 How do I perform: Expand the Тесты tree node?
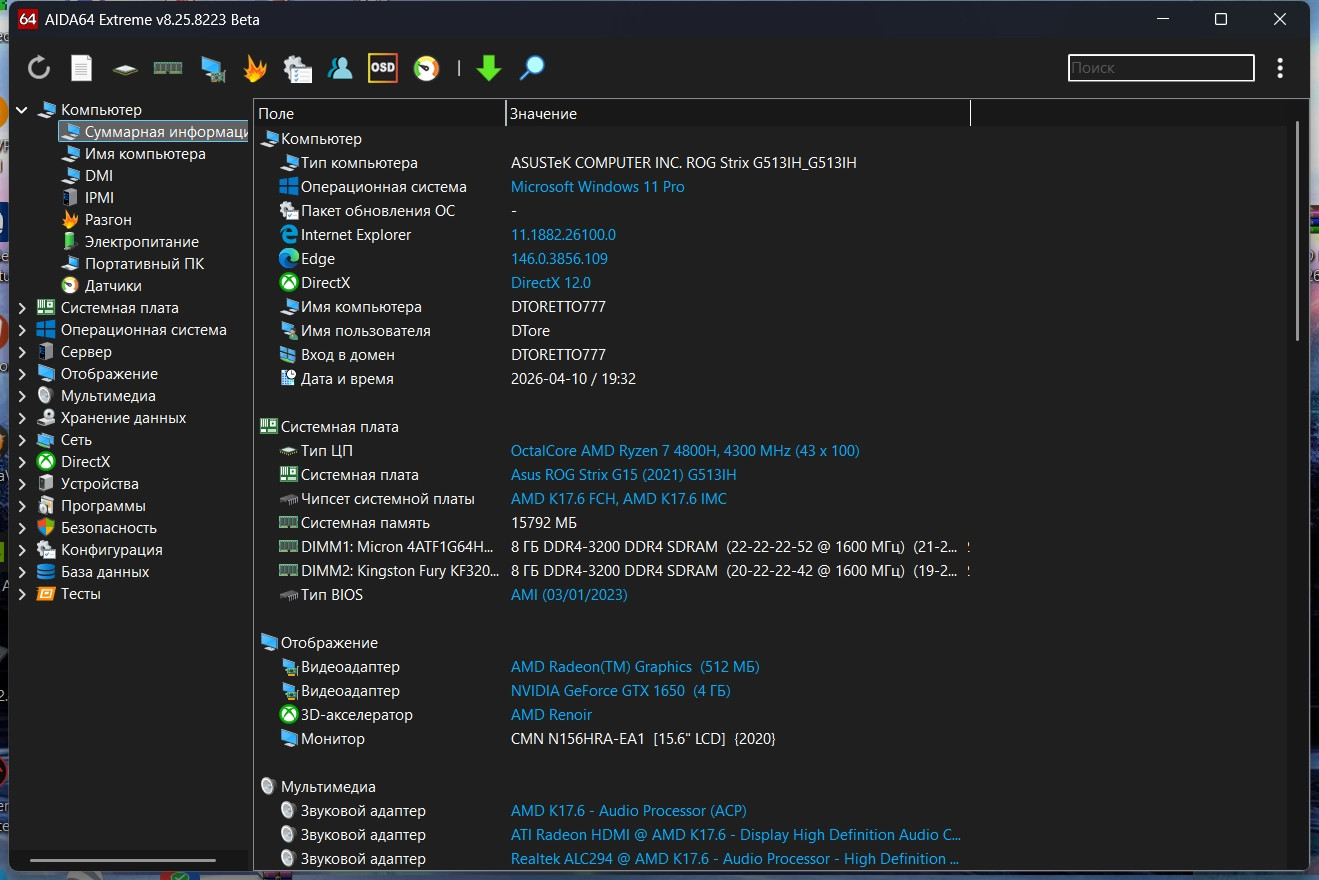[x=22, y=594]
